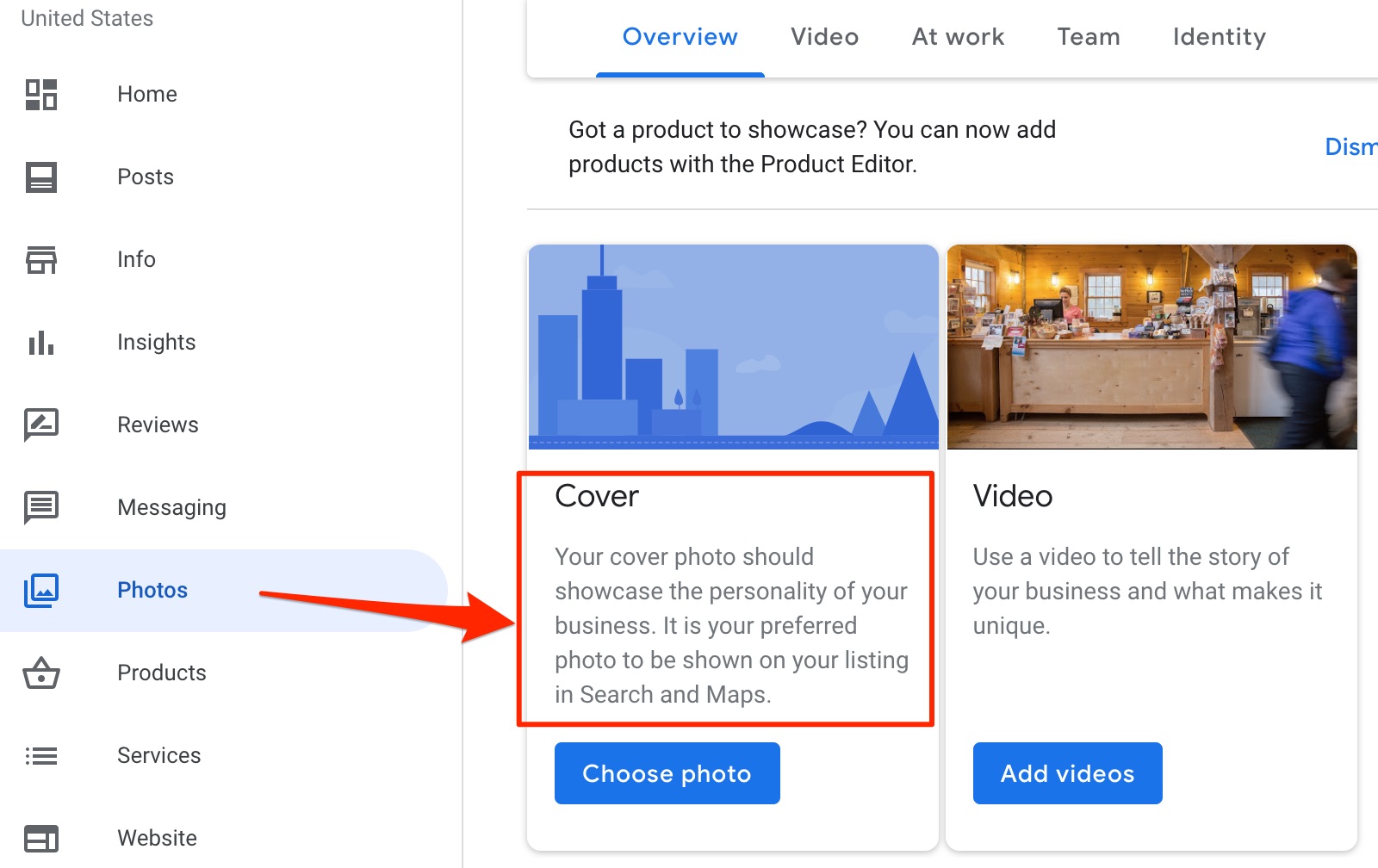This screenshot has height=868, width=1378.
Task: Dismiss the product showcase notice
Action: click(1351, 147)
